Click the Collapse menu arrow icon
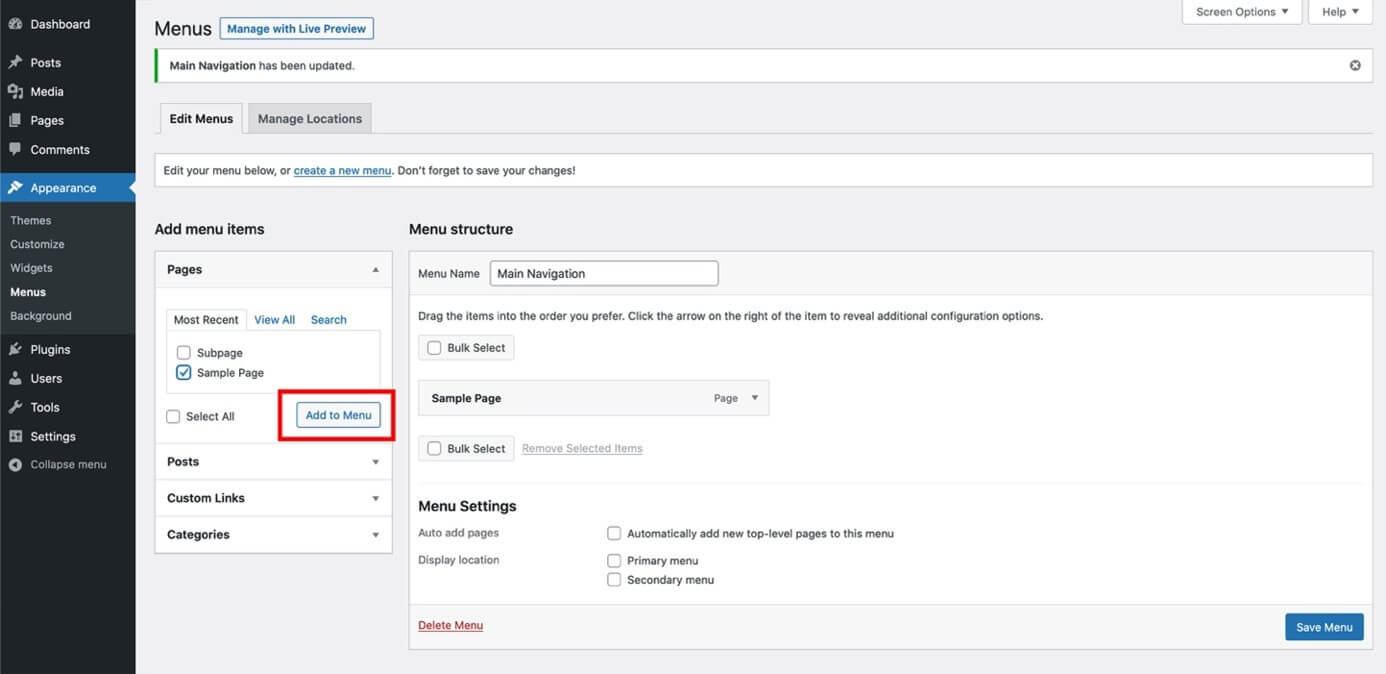The width and height of the screenshot is (1386, 674). (x=15, y=465)
